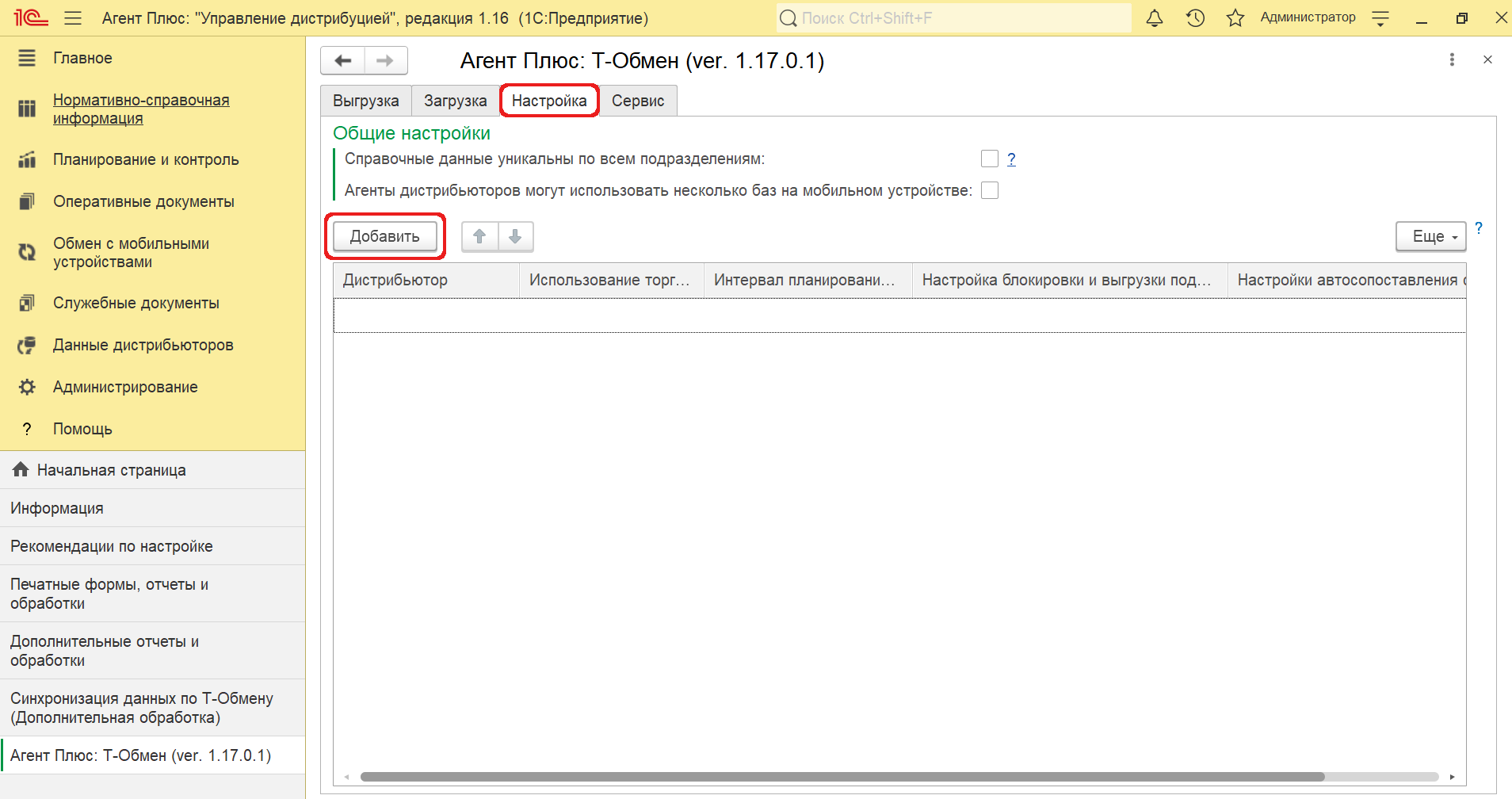Screen dimensions: 1512x799
Task: Click the forward arrow navigation button
Action: (386, 60)
